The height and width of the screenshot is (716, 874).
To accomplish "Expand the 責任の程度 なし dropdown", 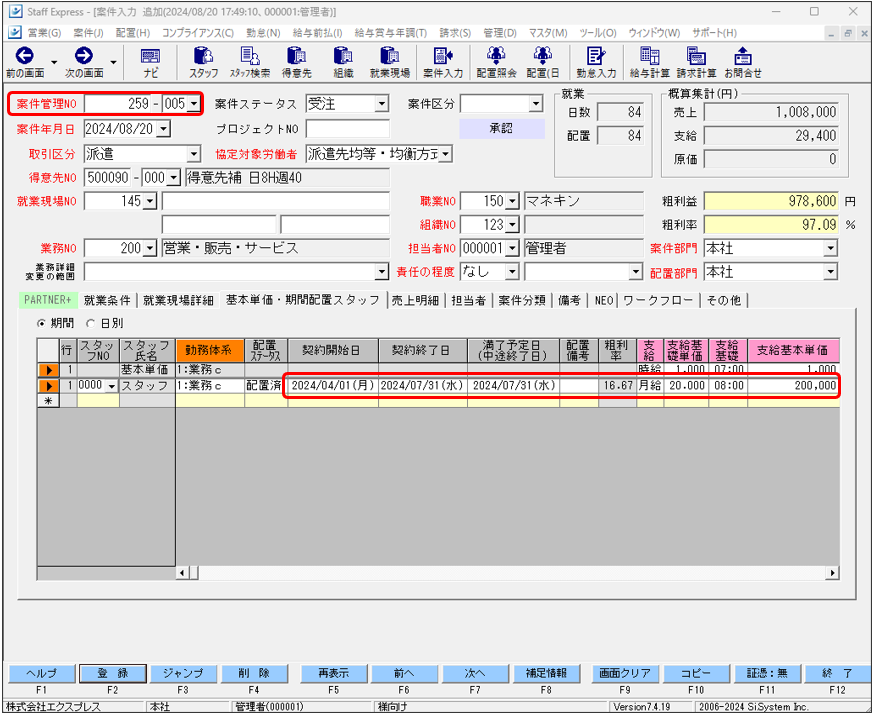I will 512,272.
